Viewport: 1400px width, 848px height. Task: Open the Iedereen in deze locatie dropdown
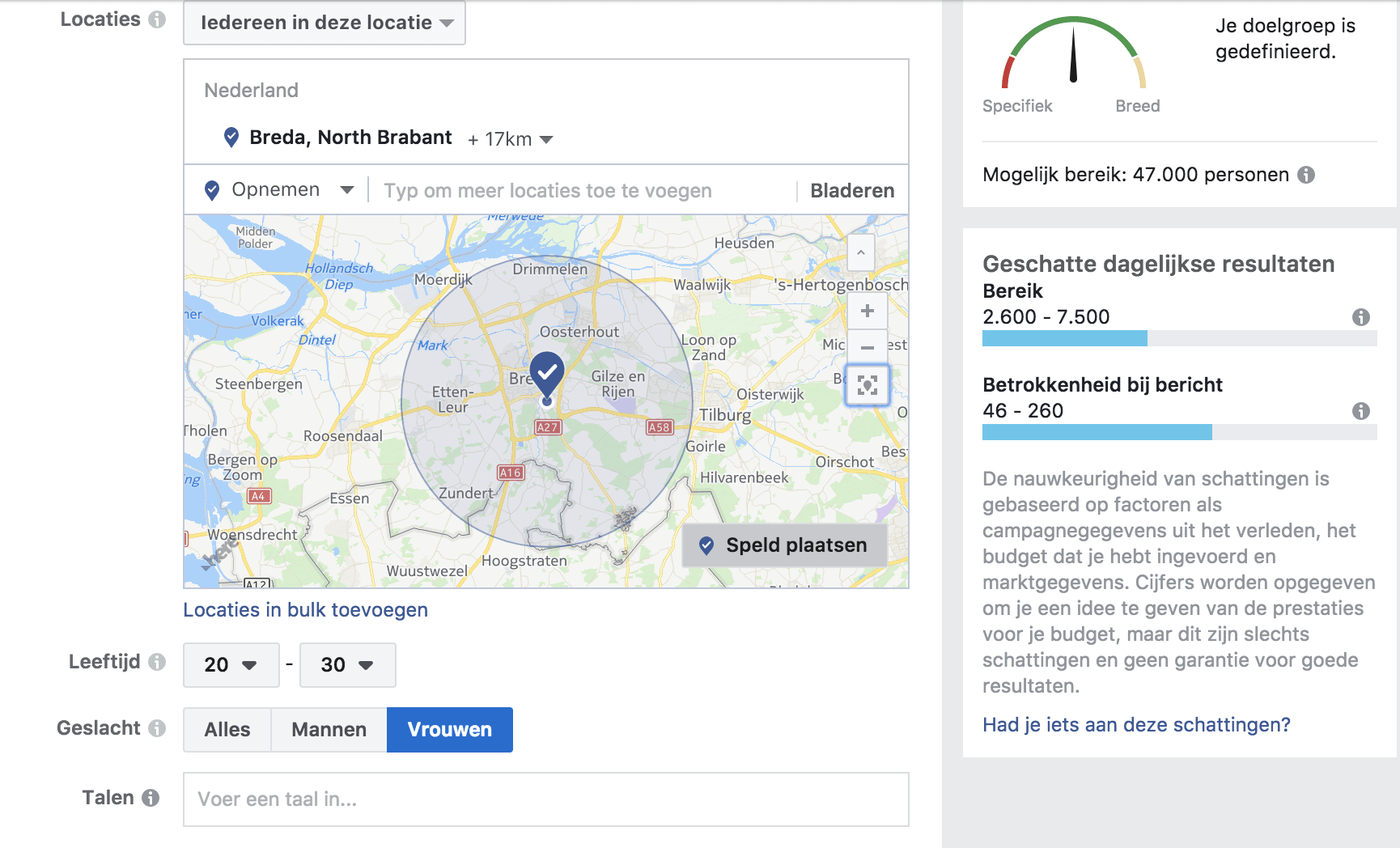coord(325,23)
